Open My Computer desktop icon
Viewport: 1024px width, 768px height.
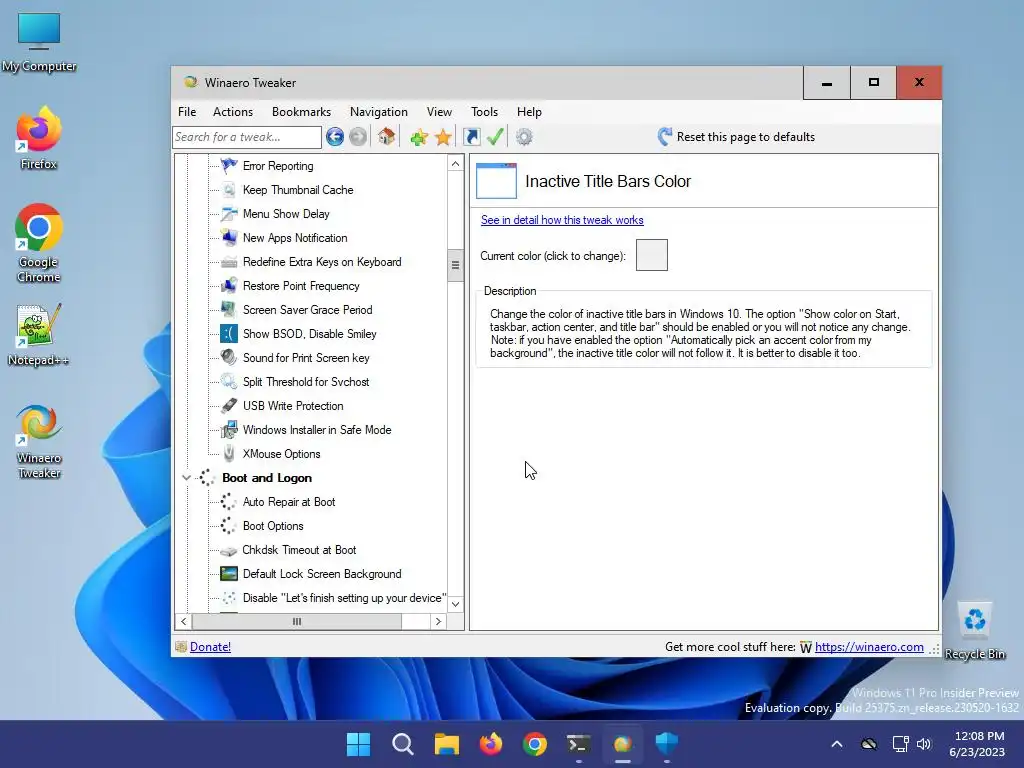[39, 42]
